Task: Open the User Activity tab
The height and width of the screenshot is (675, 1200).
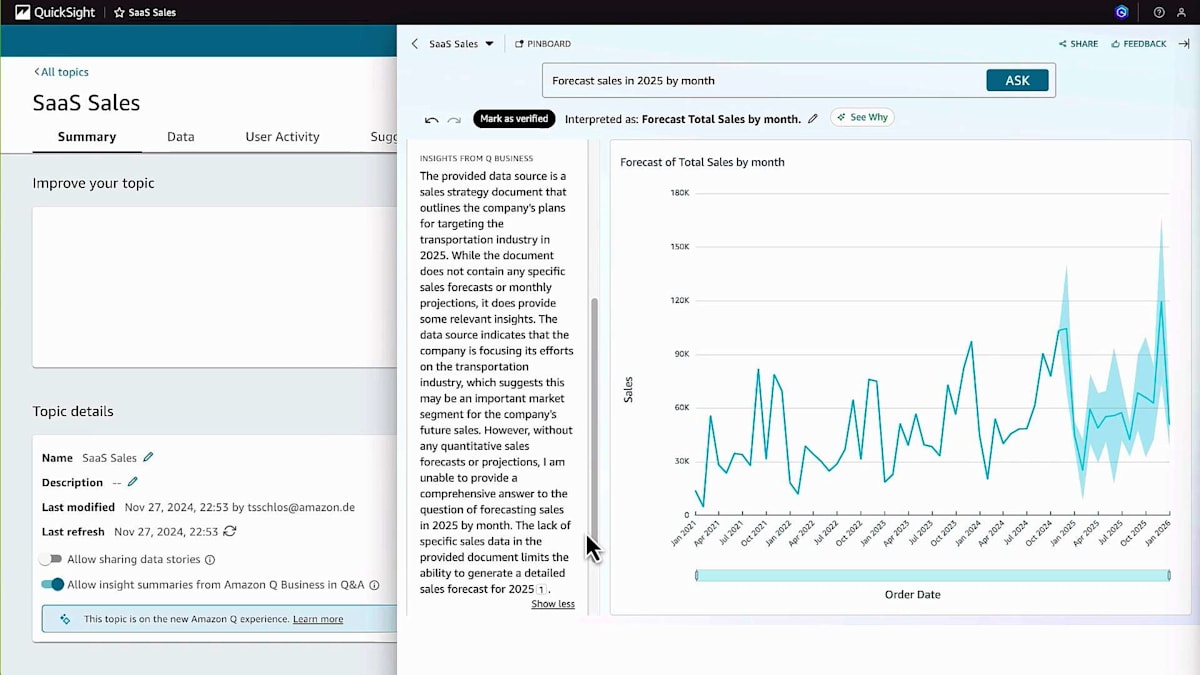Action: click(283, 137)
